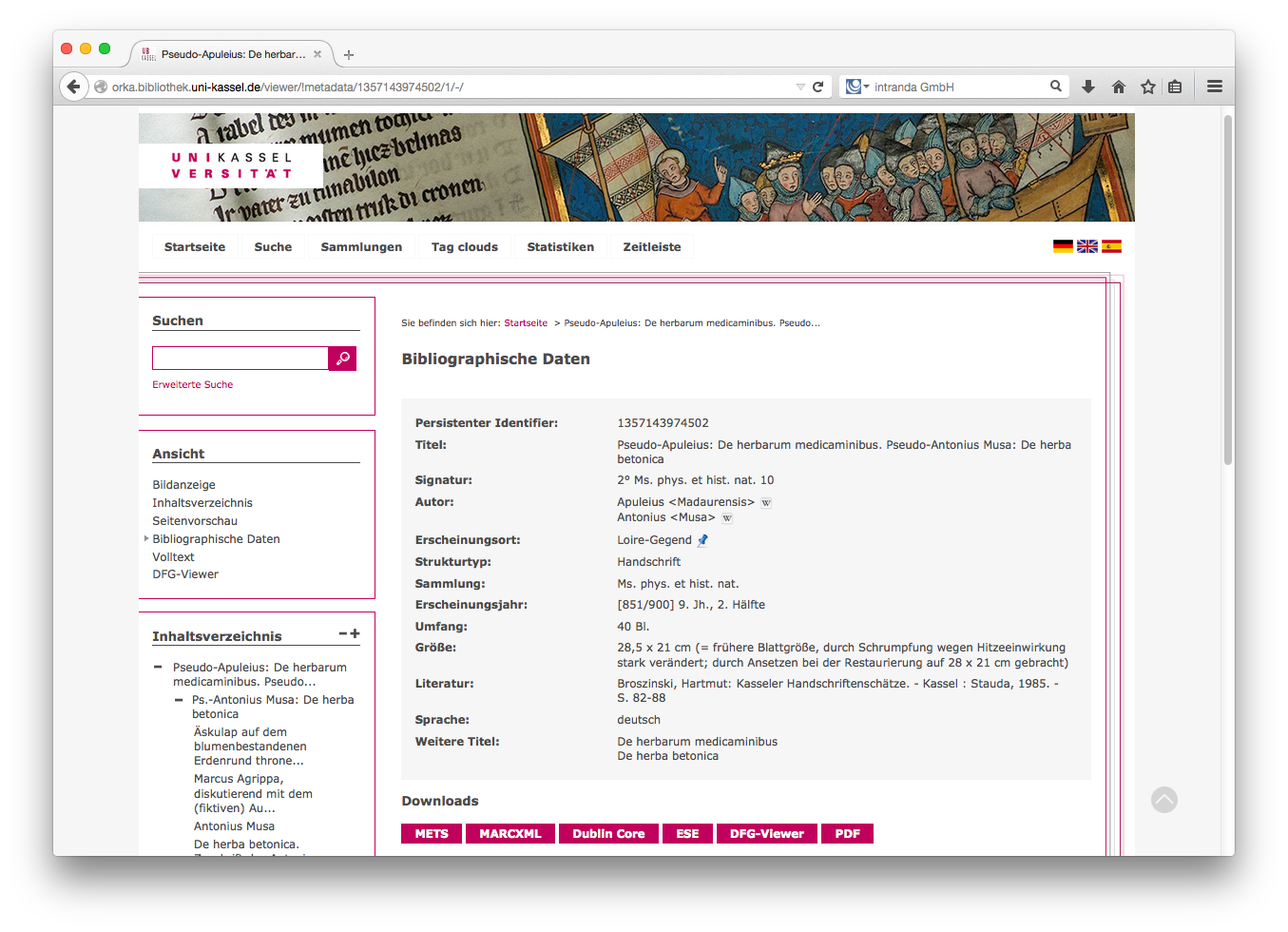Viewport: 1288px width, 932px height.
Task: Focus the Suchen text field
Action: pos(240,359)
